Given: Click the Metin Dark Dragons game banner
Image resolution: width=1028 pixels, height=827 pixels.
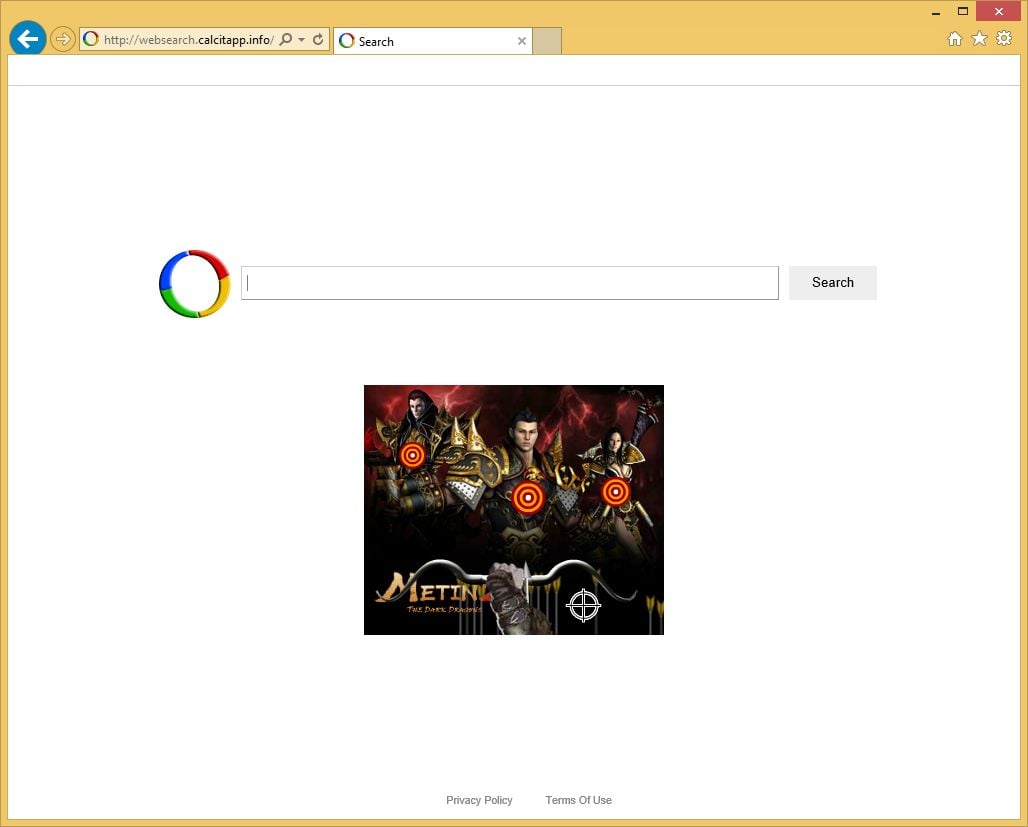Looking at the screenshot, I should [513, 509].
